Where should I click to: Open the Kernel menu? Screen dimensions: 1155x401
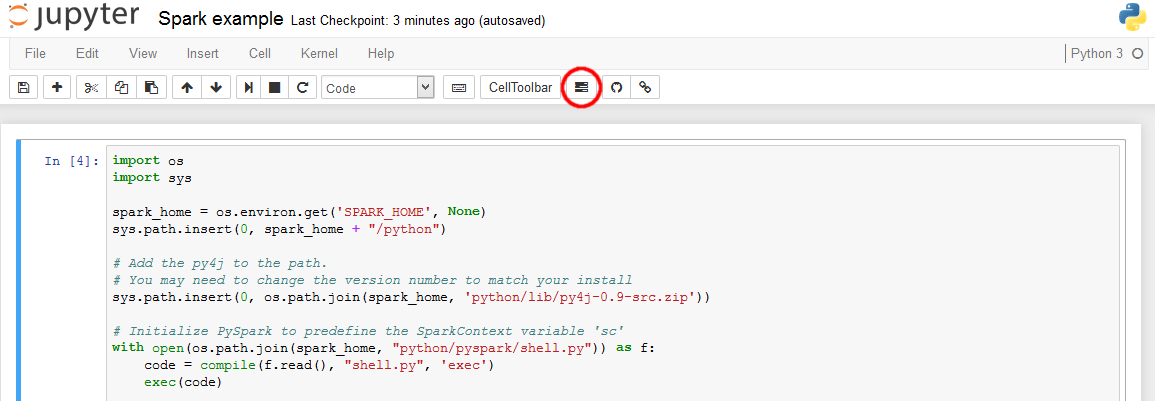tap(319, 54)
